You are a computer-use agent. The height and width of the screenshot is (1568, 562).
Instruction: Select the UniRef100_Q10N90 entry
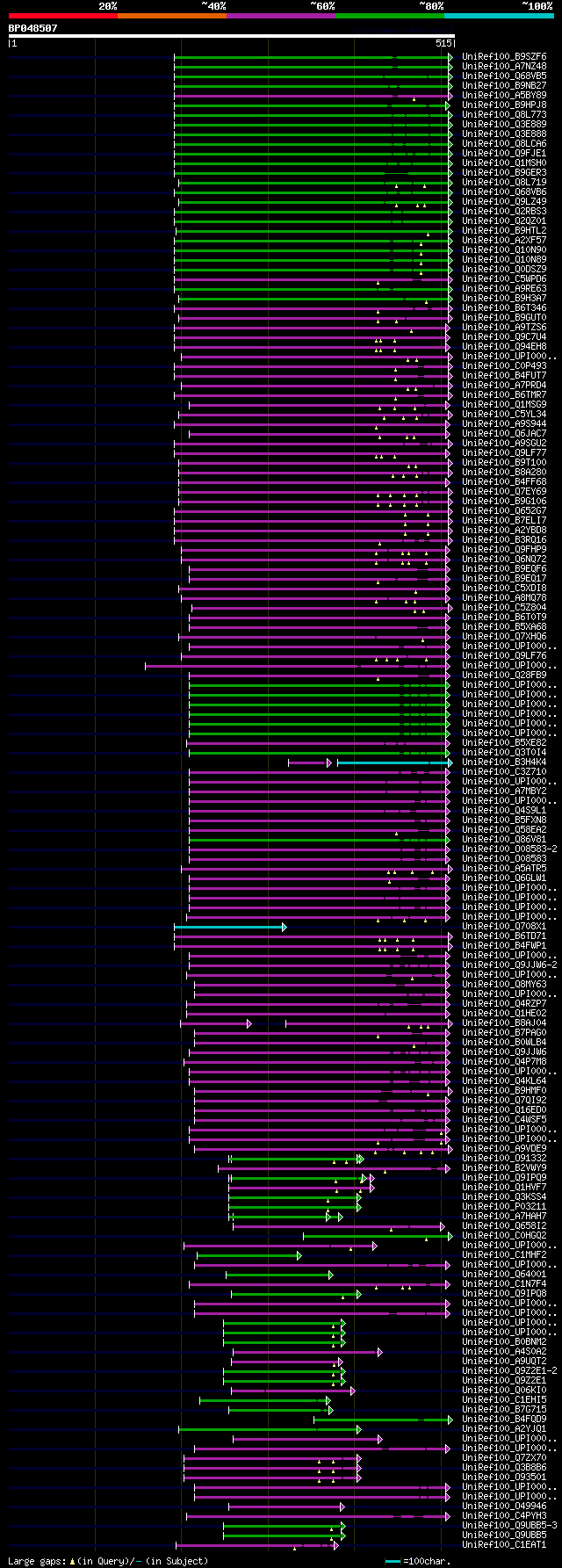(504, 250)
